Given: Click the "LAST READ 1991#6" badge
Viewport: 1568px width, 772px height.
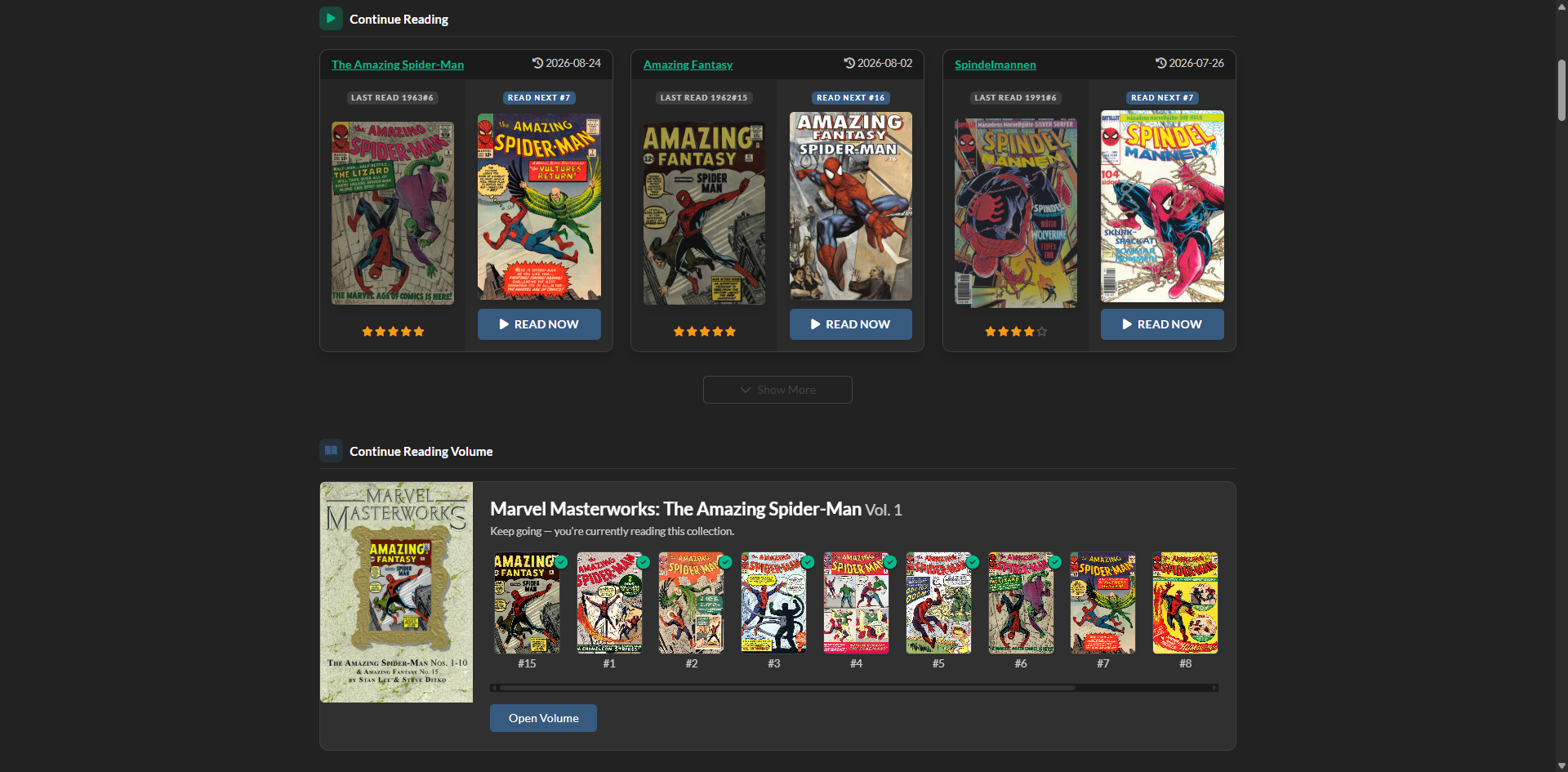Looking at the screenshot, I should (x=1016, y=98).
